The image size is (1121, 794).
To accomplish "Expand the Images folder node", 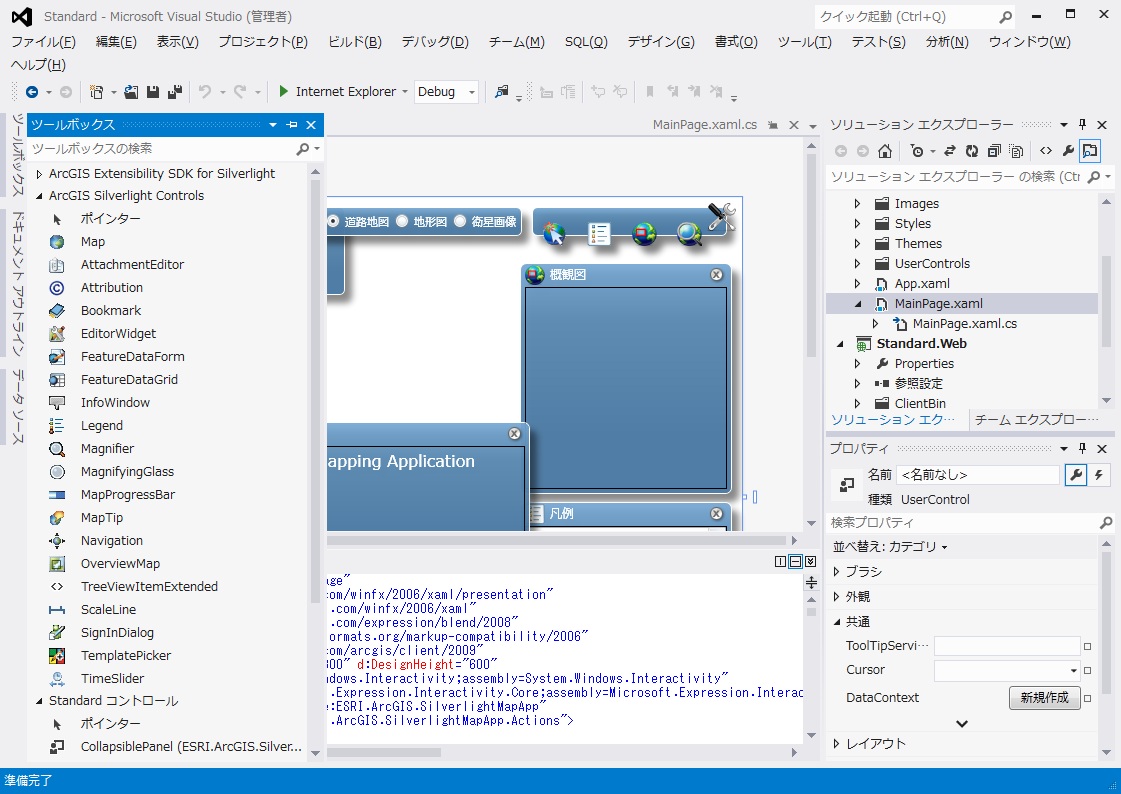I will pos(857,204).
